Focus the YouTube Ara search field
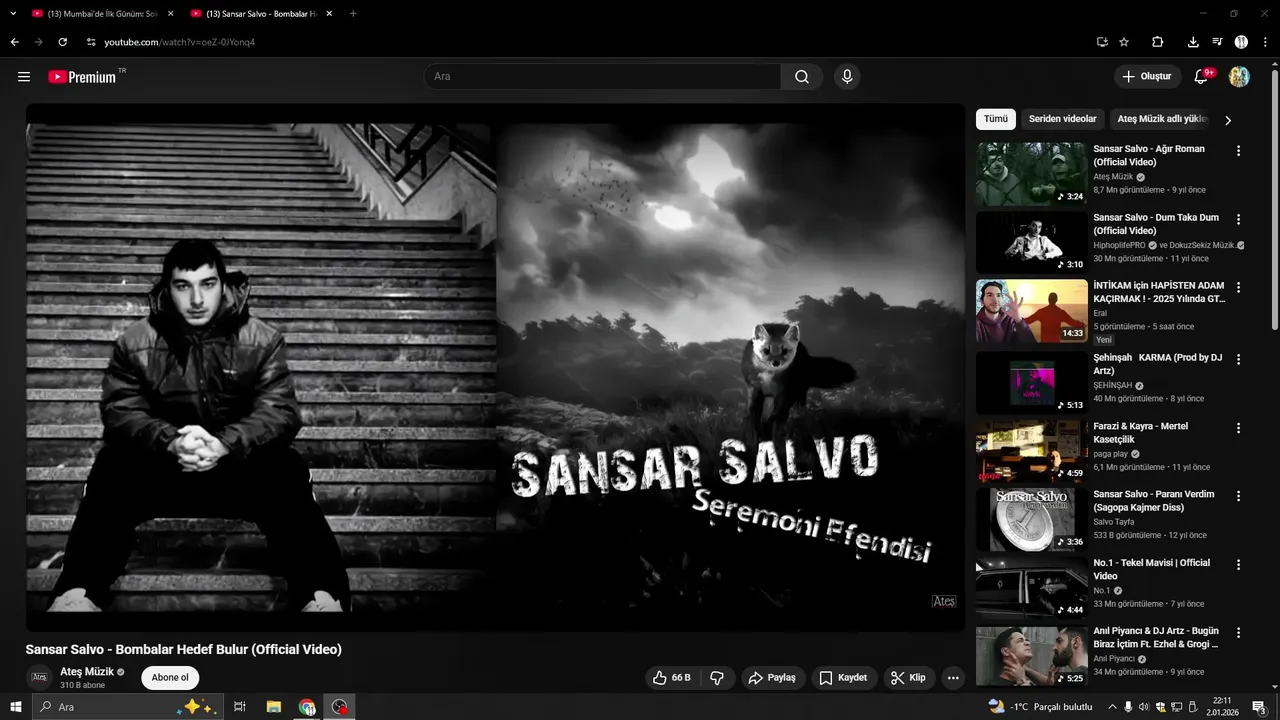This screenshot has height=720, width=1280. tap(603, 77)
